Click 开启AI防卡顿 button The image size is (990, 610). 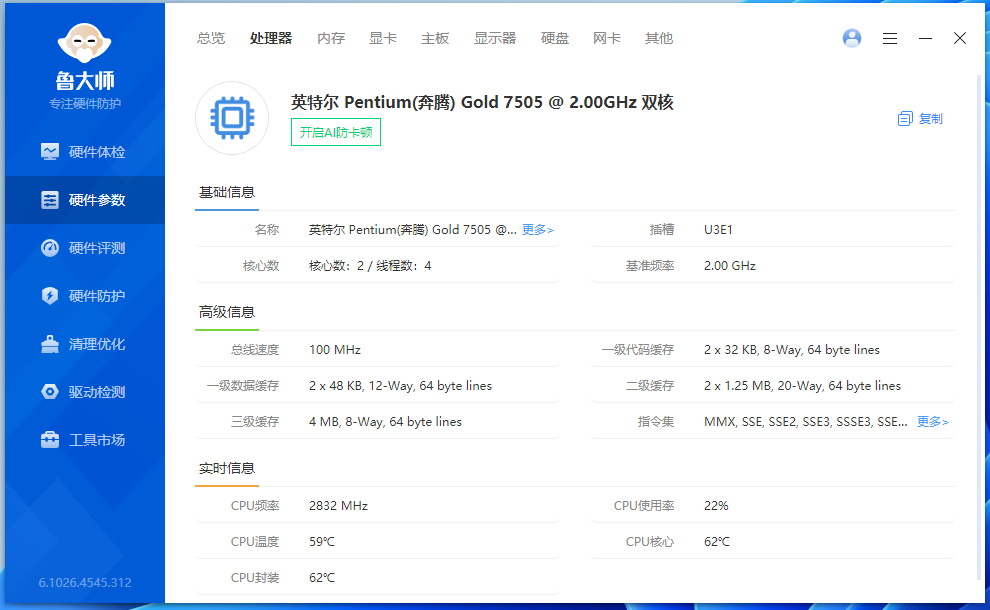click(336, 132)
